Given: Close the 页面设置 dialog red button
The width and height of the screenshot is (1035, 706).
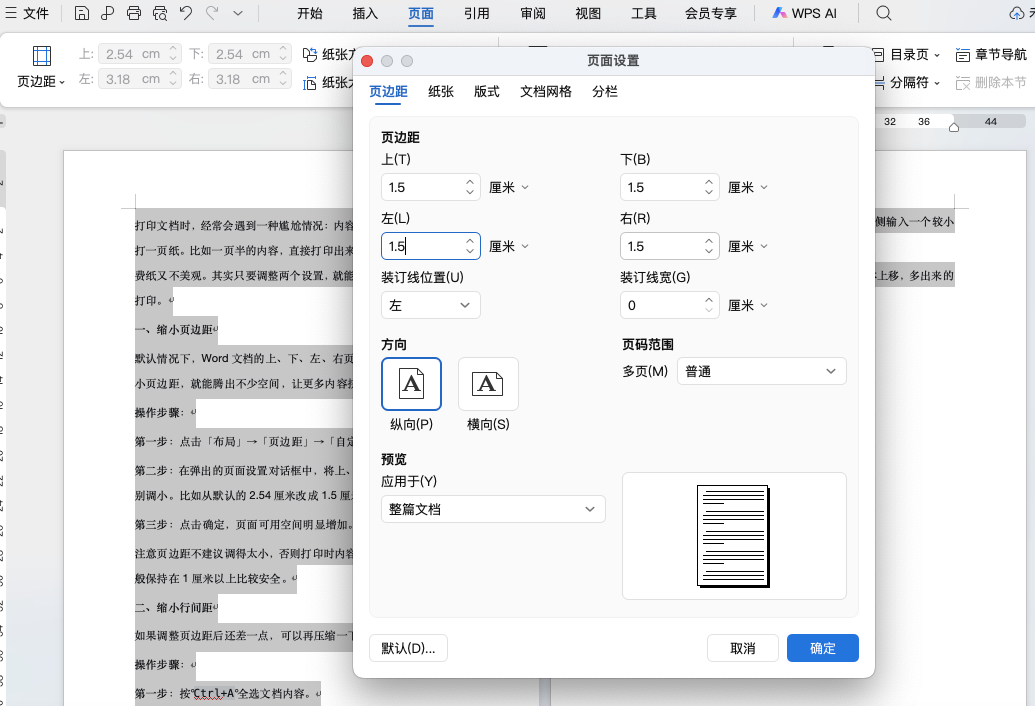Looking at the screenshot, I should pyautogui.click(x=367, y=61).
